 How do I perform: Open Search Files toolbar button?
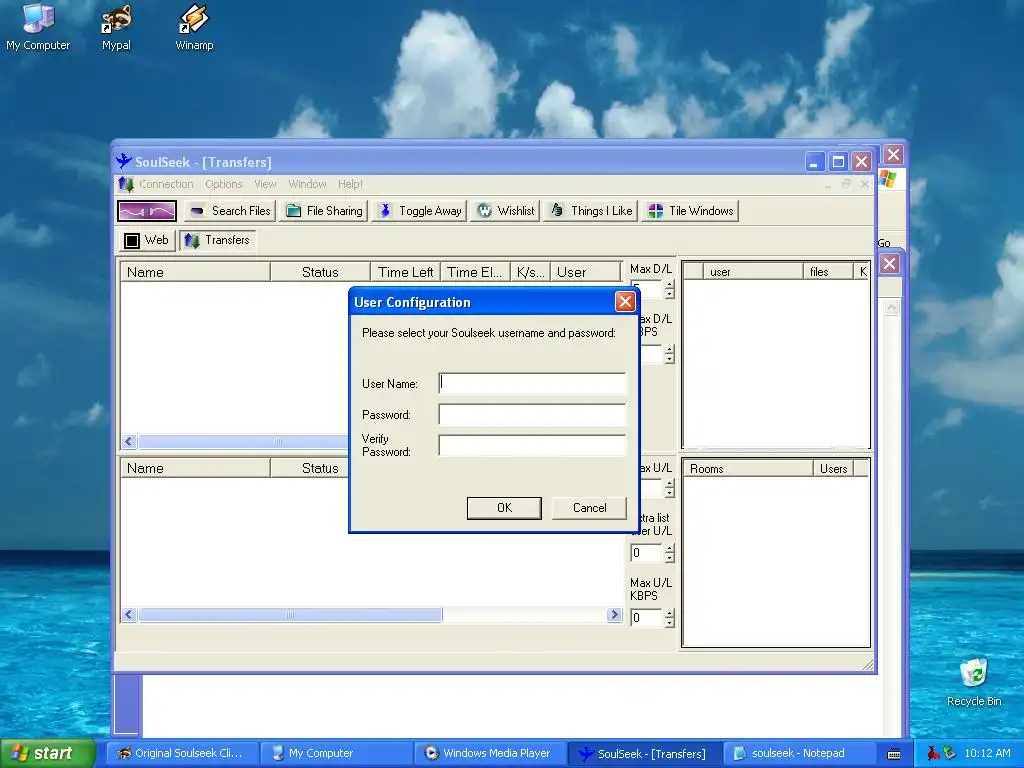[230, 211]
